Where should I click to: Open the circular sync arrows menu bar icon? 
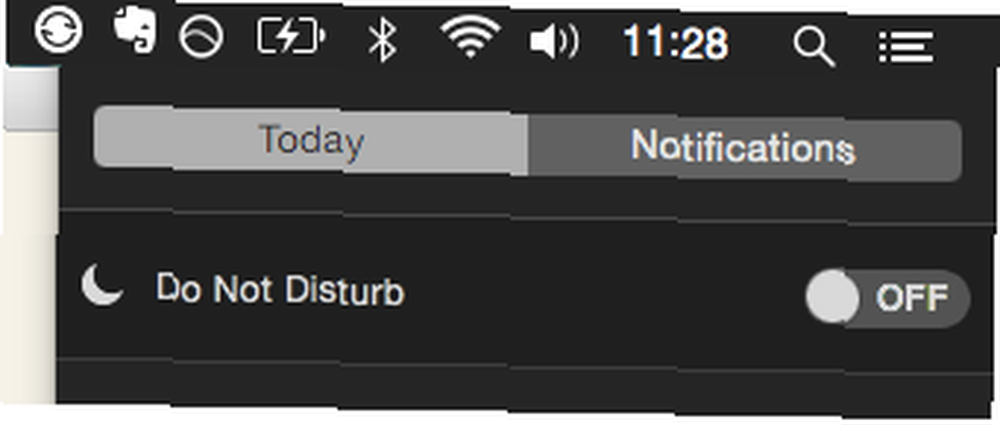pos(58,31)
